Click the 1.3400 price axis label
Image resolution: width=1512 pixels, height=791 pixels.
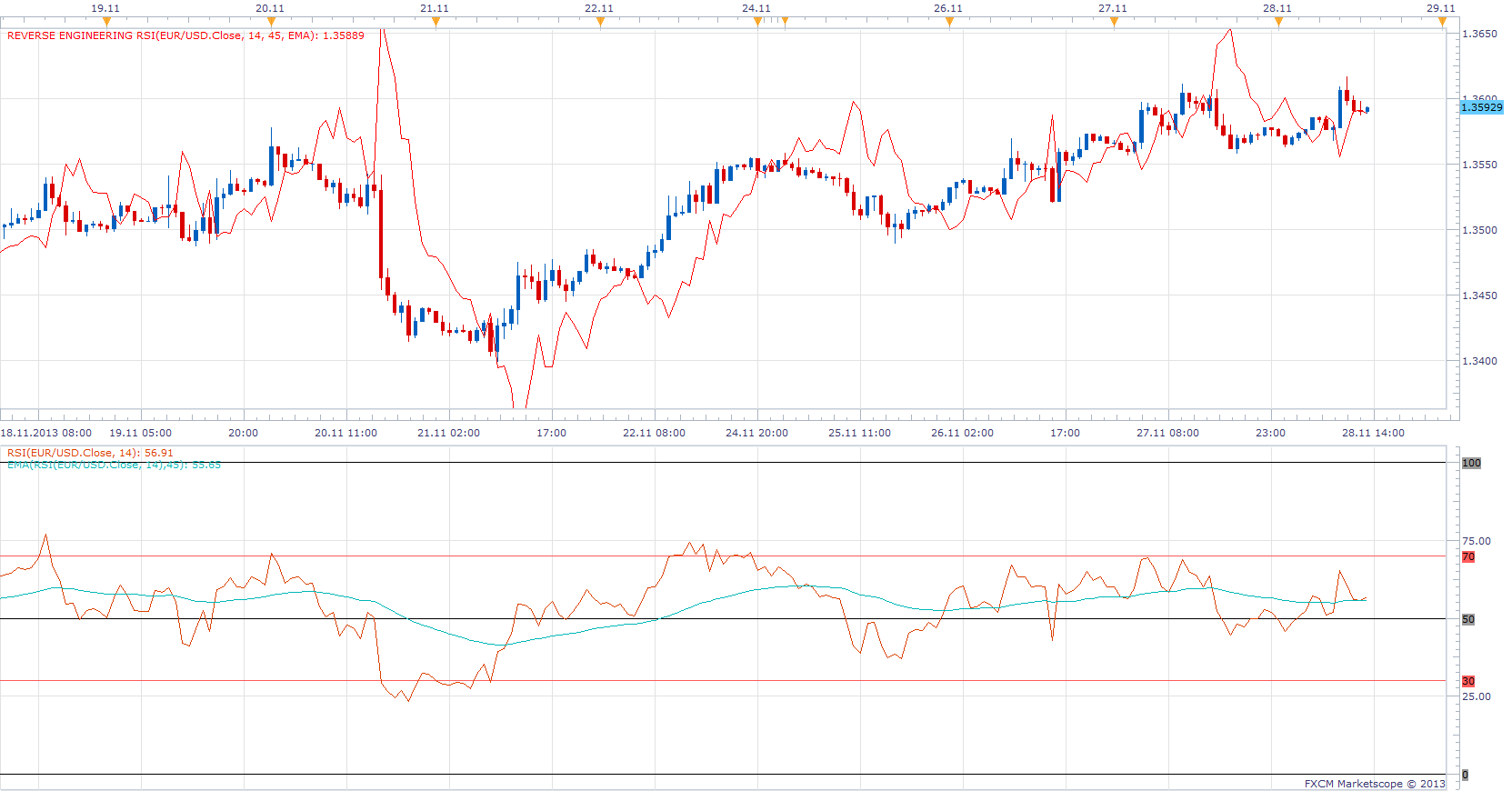pos(1479,361)
